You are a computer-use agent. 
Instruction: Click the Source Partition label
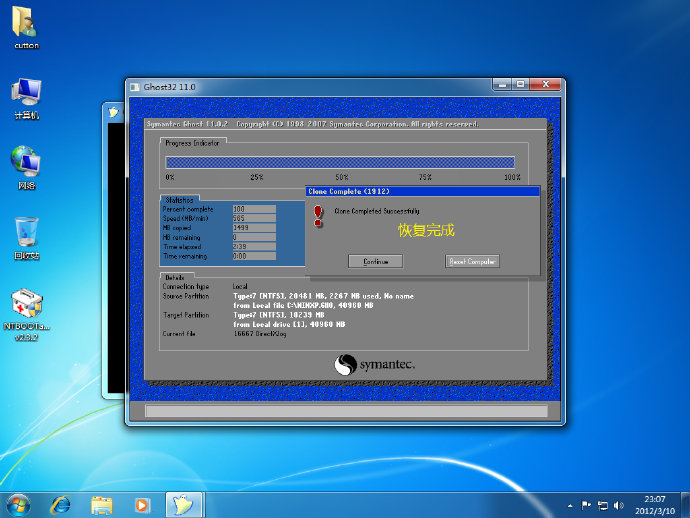(186, 296)
